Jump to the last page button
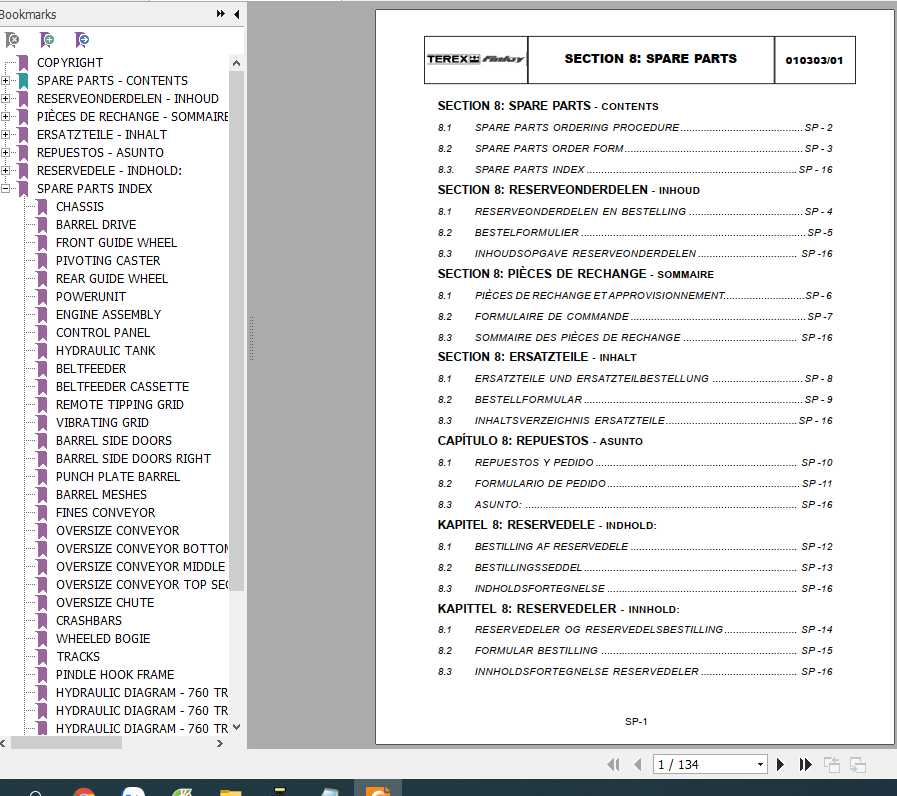 (805, 765)
